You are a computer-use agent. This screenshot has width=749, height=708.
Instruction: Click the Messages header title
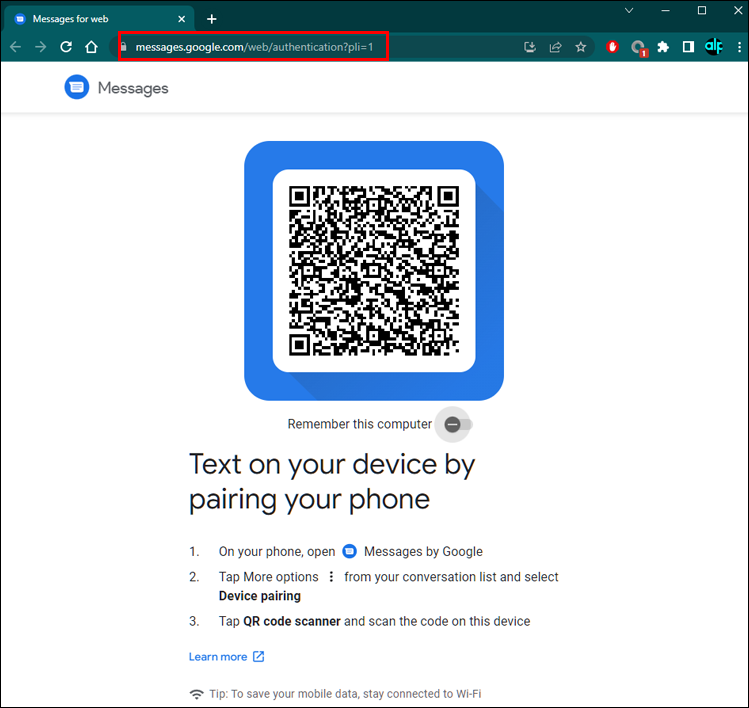tap(133, 88)
